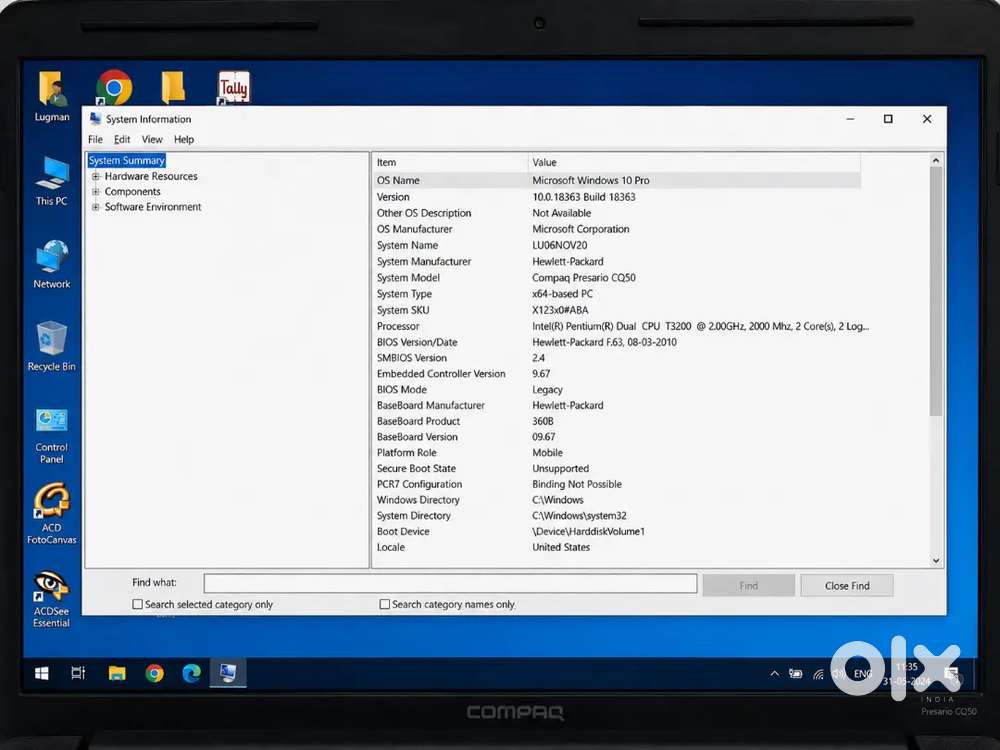Click the Value column header
This screenshot has height=750, width=1000.
click(694, 162)
